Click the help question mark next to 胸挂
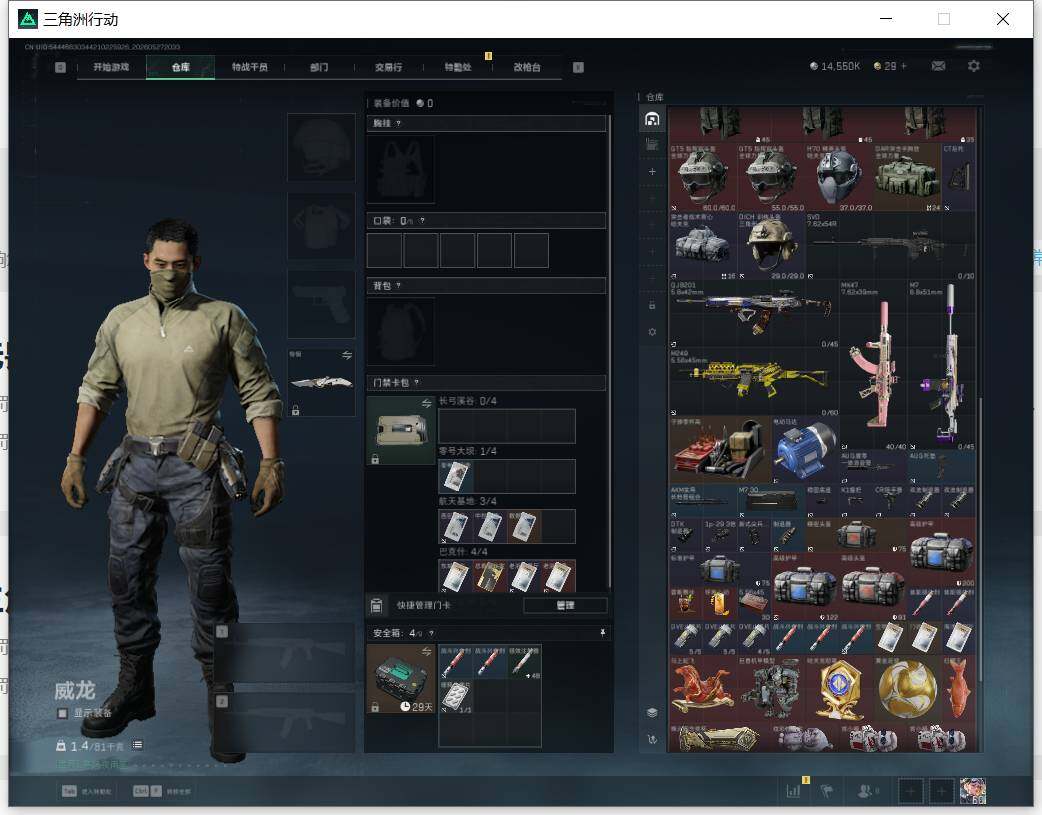 (398, 124)
